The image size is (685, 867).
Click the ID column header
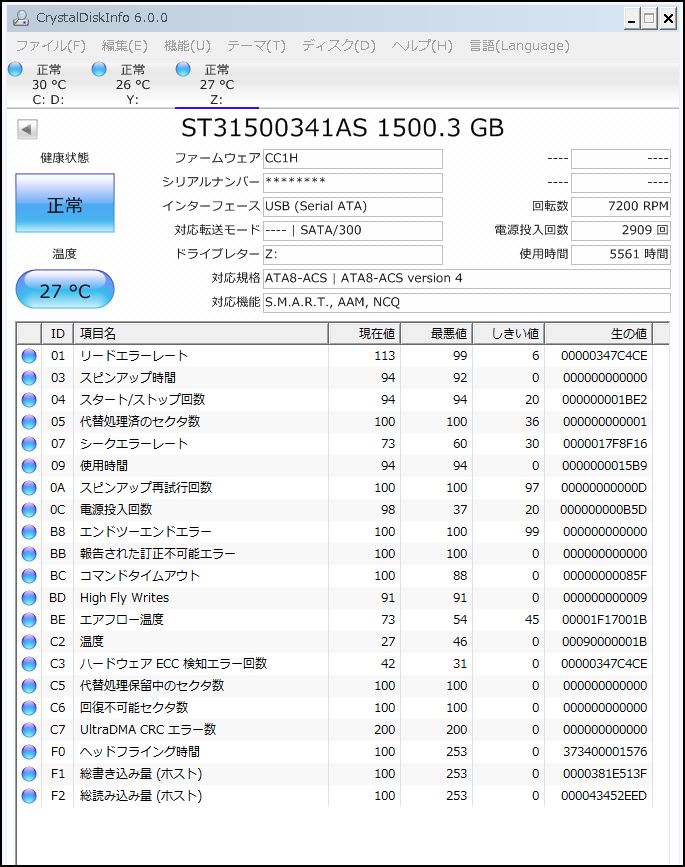point(57,333)
